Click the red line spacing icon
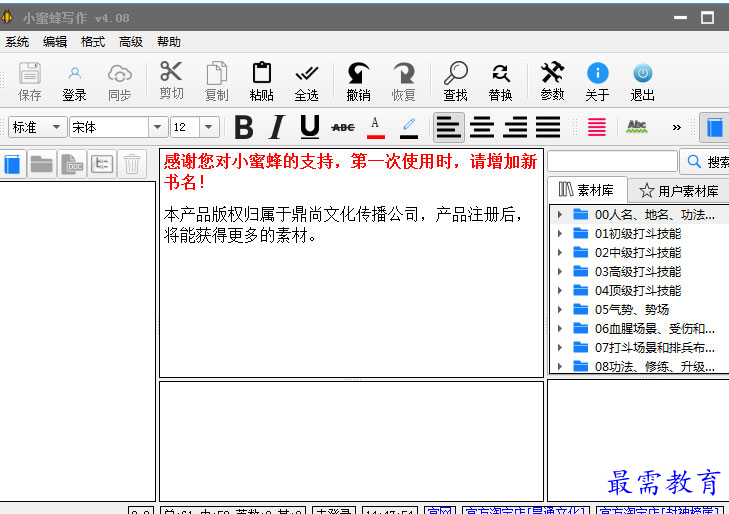Screen dimensions: 729x514 [x=596, y=127]
